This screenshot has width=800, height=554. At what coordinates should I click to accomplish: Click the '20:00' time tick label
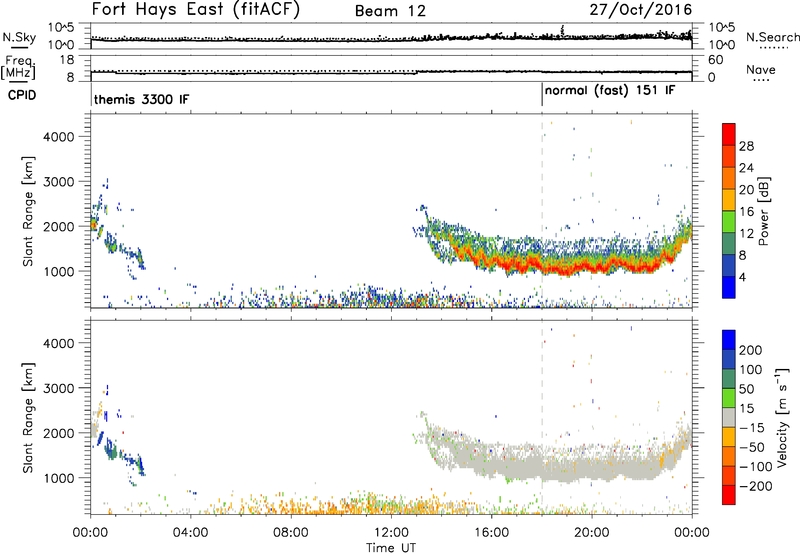(591, 532)
